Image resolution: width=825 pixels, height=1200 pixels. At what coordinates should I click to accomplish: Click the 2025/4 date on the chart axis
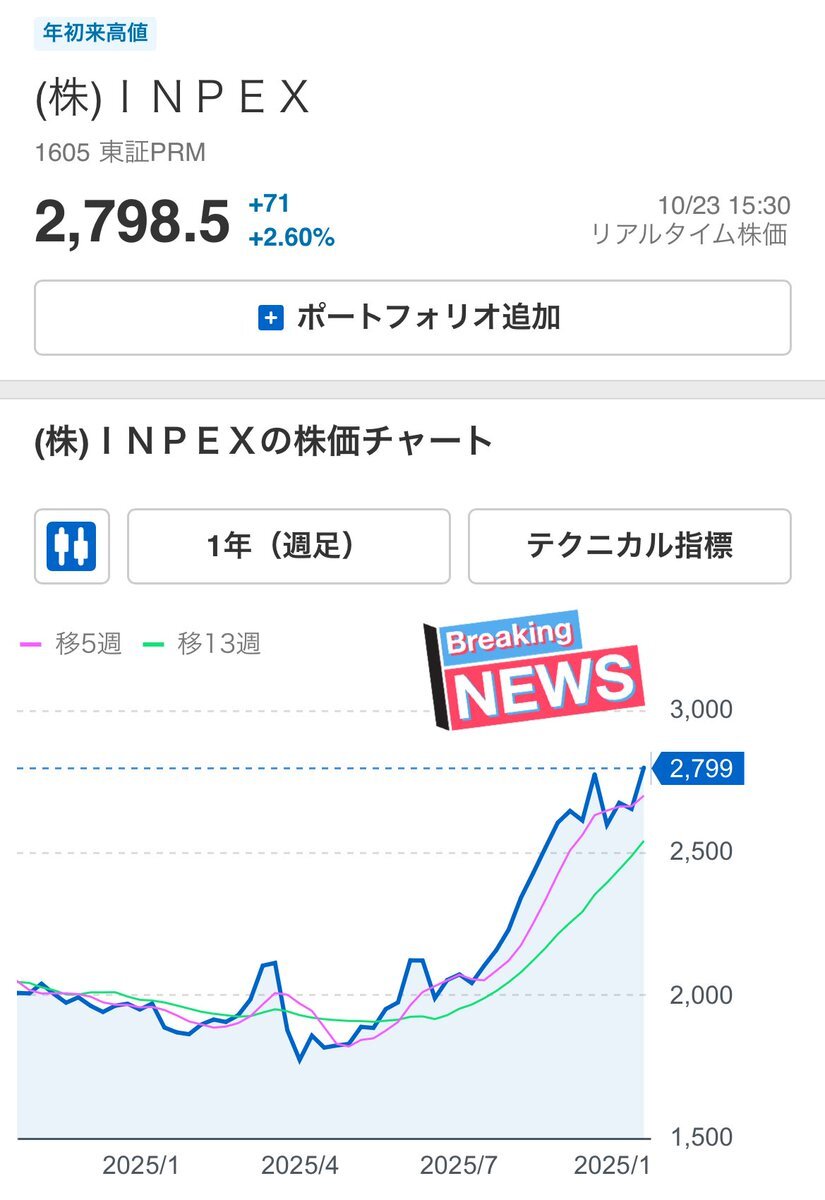299,1166
